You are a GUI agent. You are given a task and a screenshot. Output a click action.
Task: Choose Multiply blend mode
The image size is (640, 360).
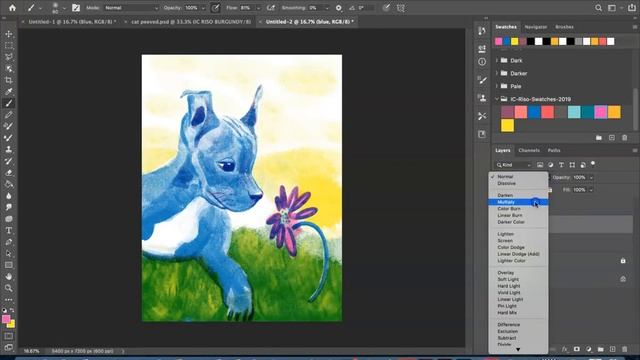(x=518, y=202)
